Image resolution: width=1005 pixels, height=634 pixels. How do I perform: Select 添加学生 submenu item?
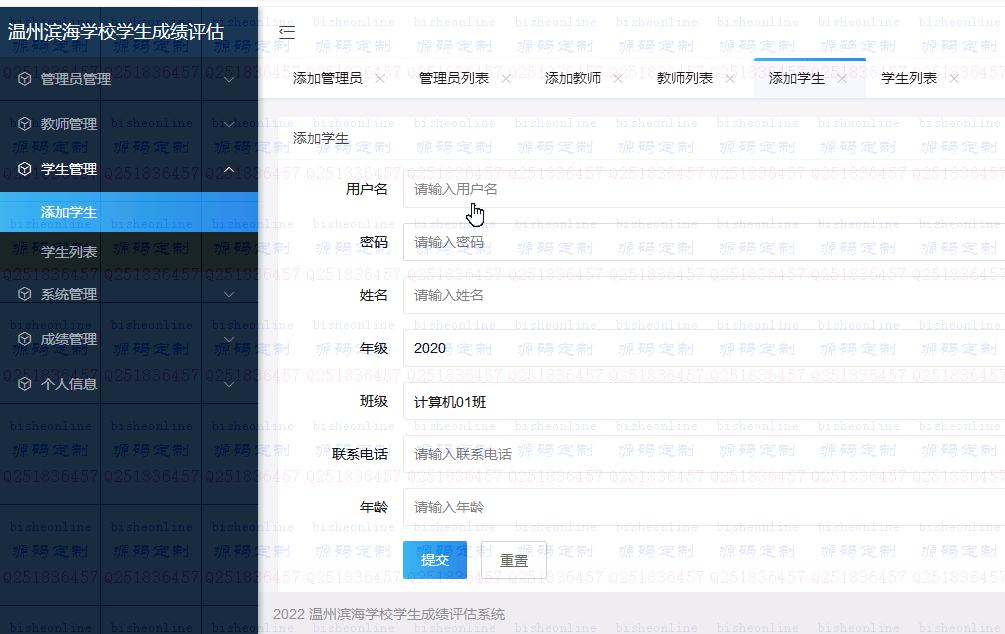pos(129,212)
